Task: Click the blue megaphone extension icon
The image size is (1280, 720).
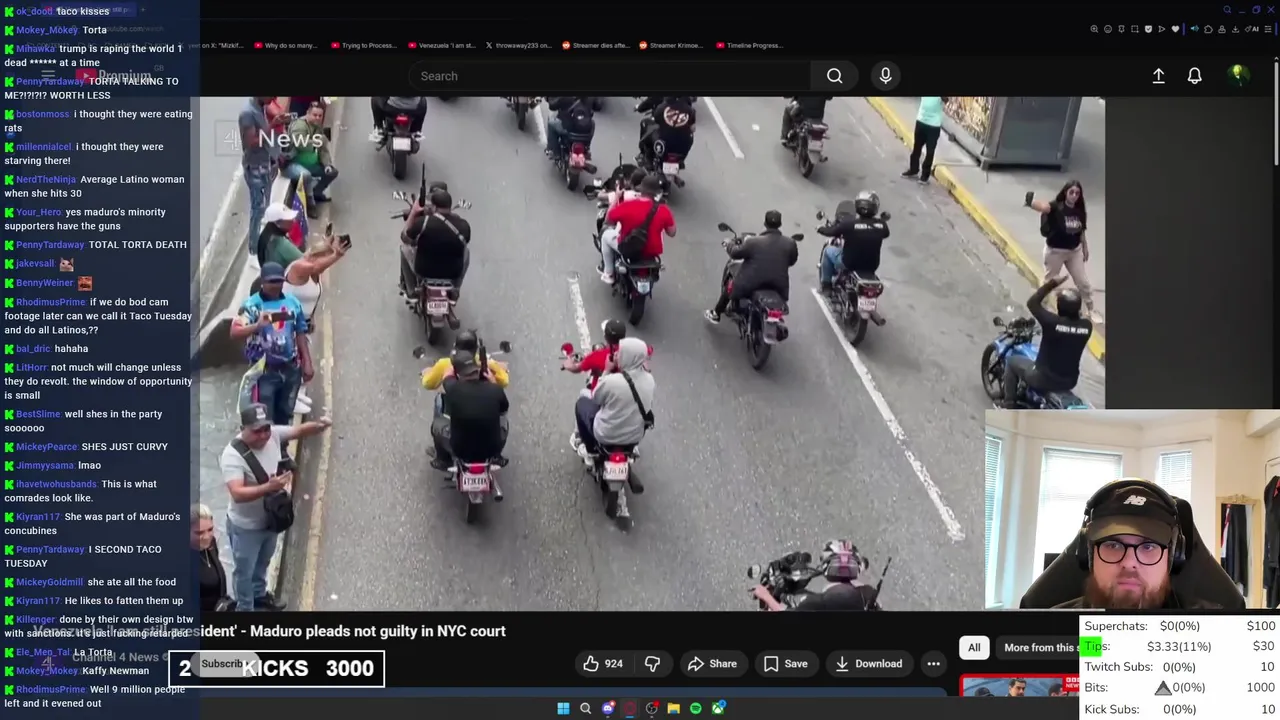Action: point(1195,29)
